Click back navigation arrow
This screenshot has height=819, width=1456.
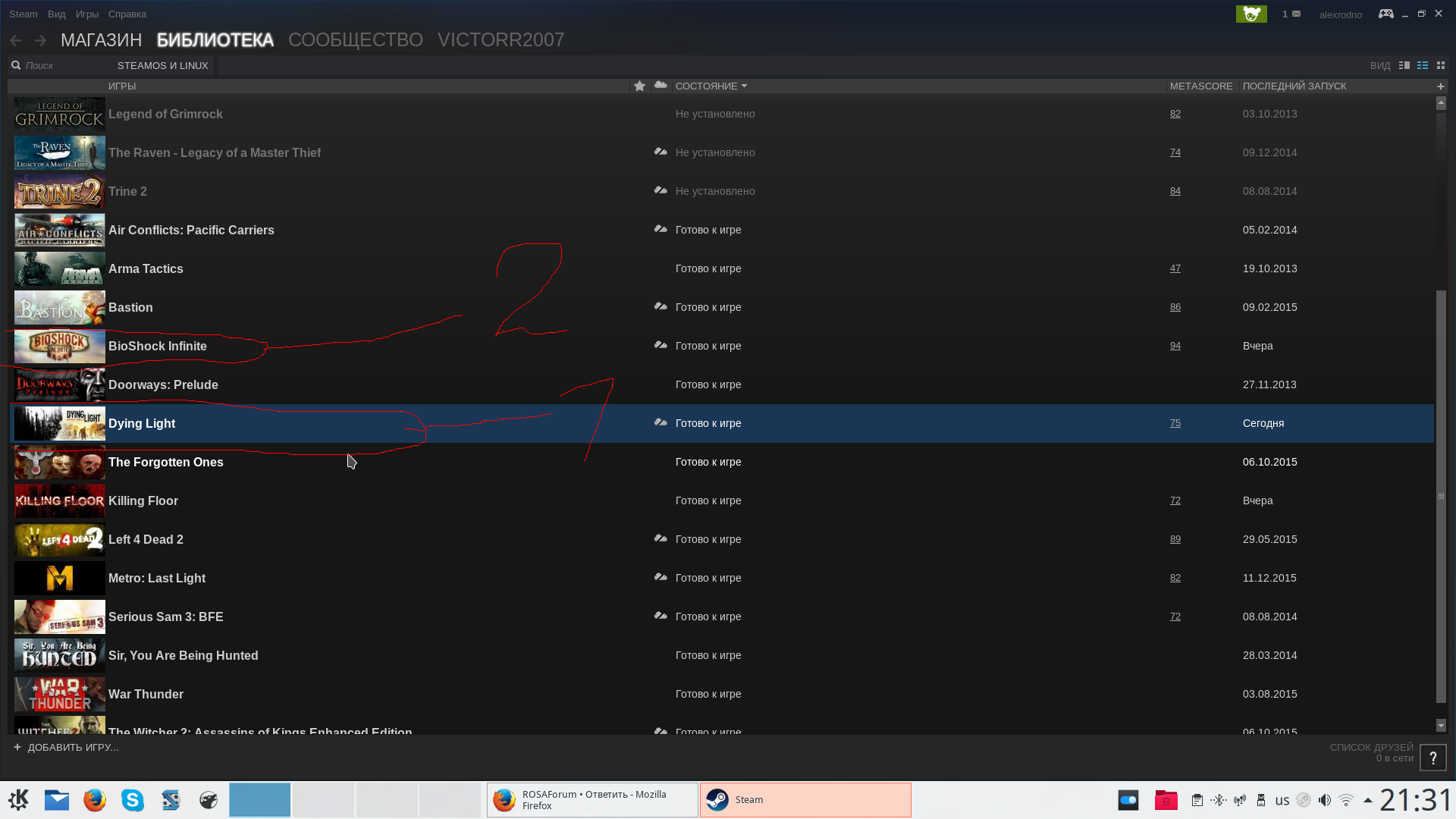point(16,40)
